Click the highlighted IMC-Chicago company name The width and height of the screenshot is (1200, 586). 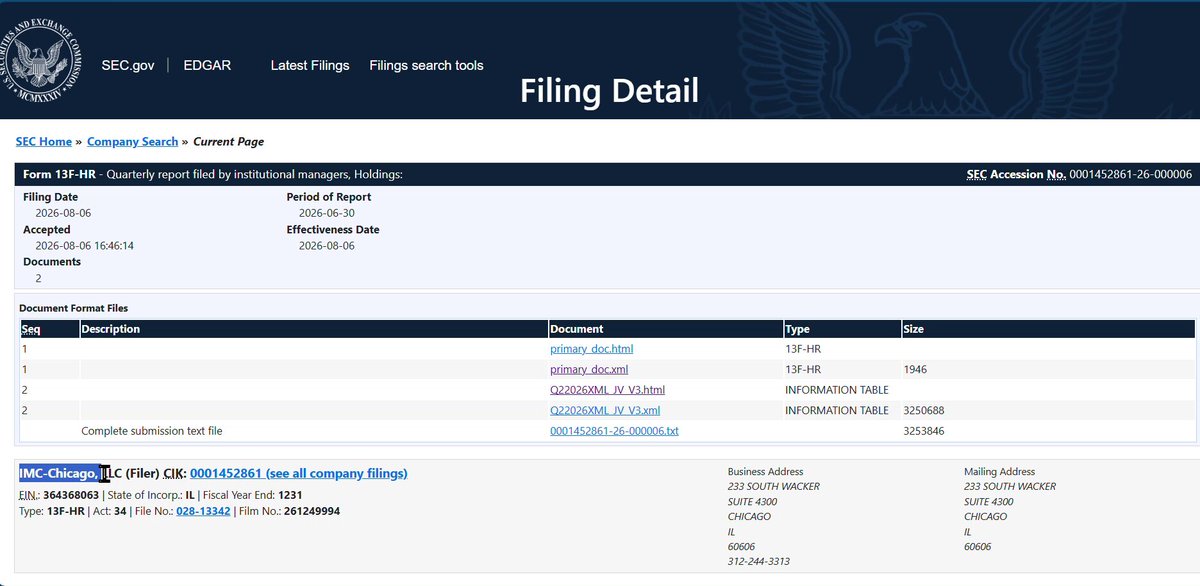pyautogui.click(x=59, y=473)
